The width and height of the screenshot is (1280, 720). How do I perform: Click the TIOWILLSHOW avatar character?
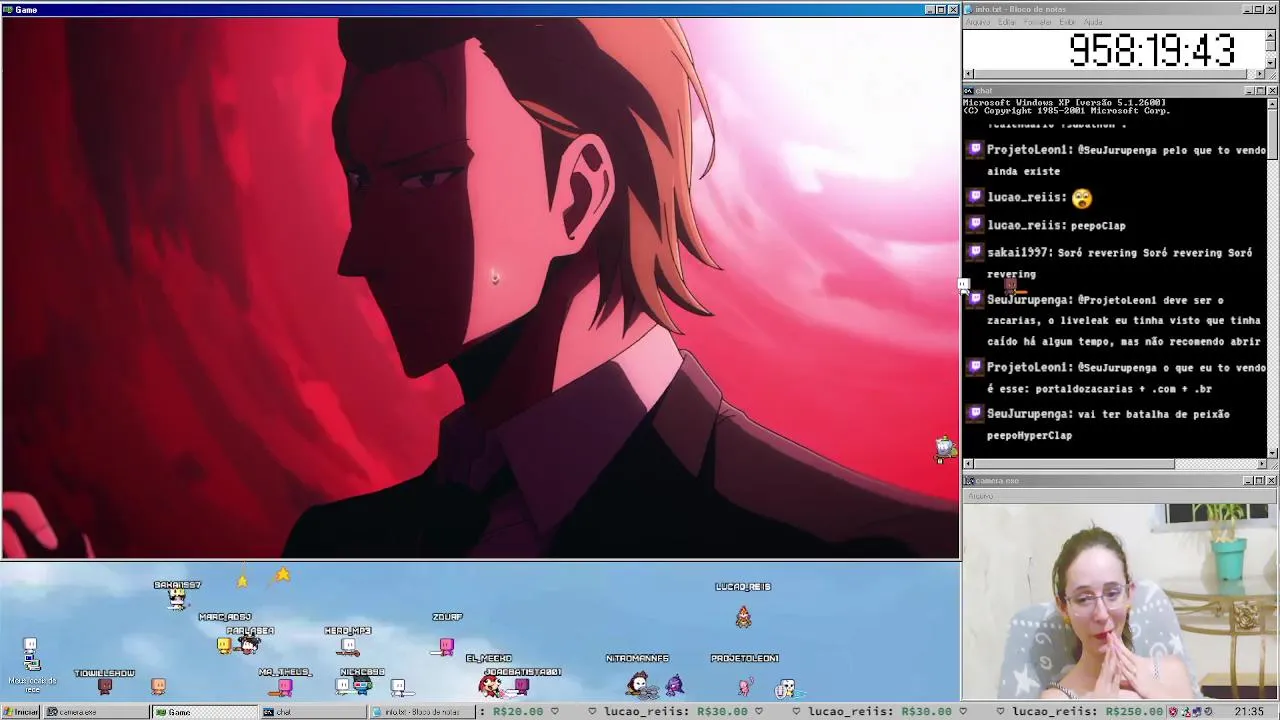coord(105,686)
